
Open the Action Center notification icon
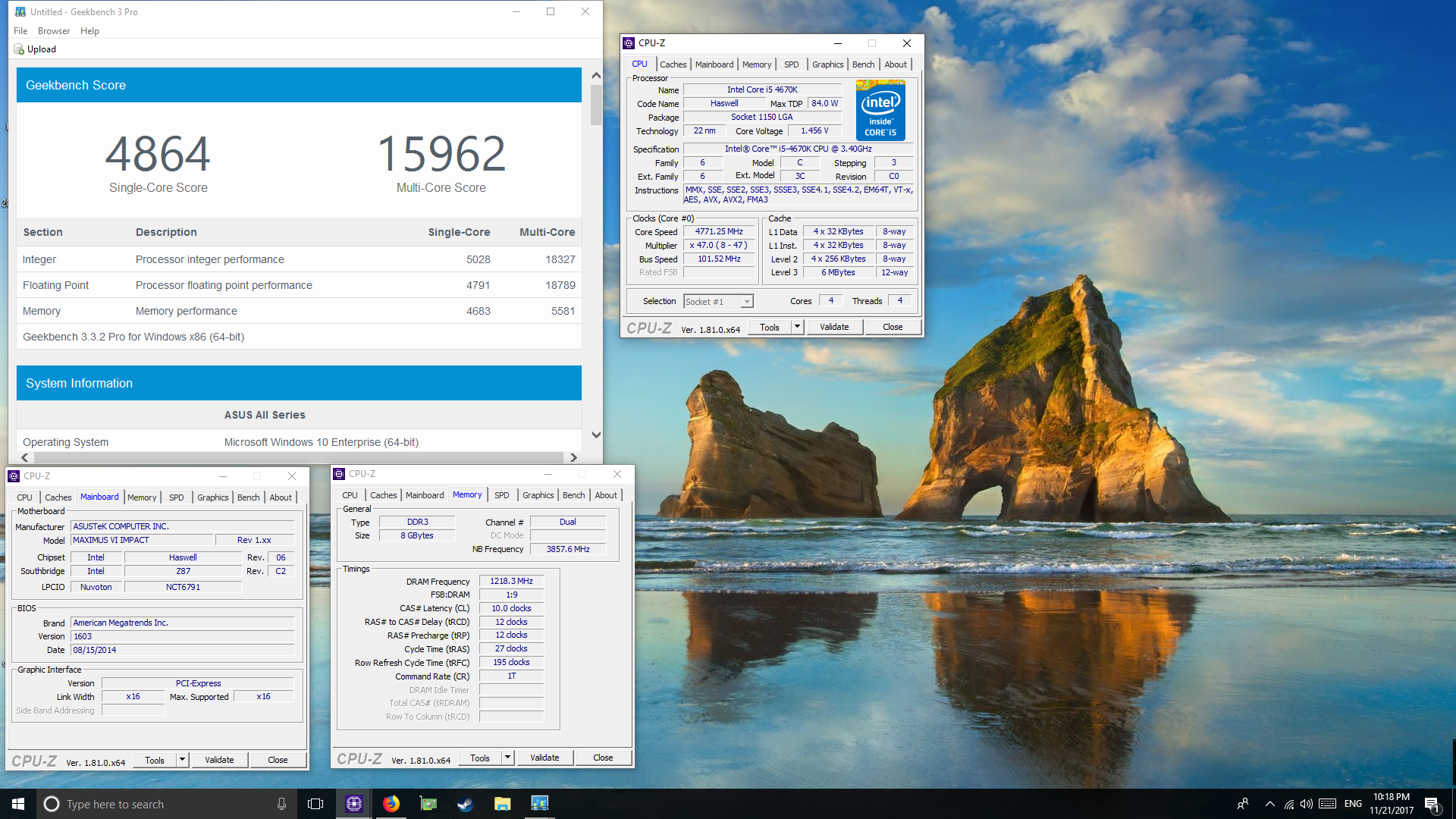click(x=1432, y=805)
